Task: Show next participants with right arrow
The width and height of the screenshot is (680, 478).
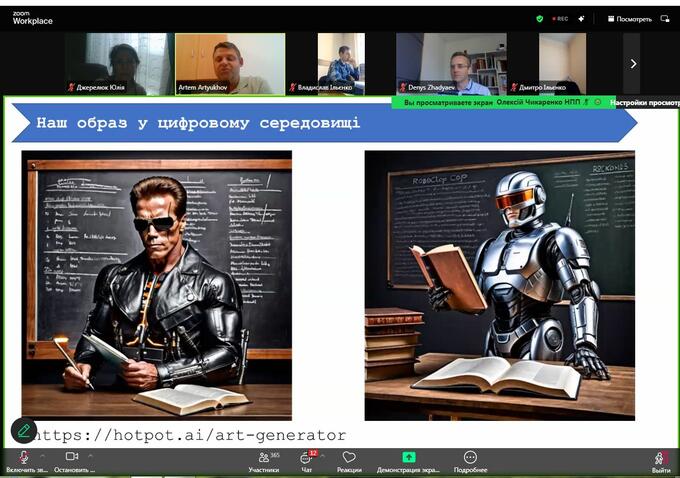Action: point(632,63)
